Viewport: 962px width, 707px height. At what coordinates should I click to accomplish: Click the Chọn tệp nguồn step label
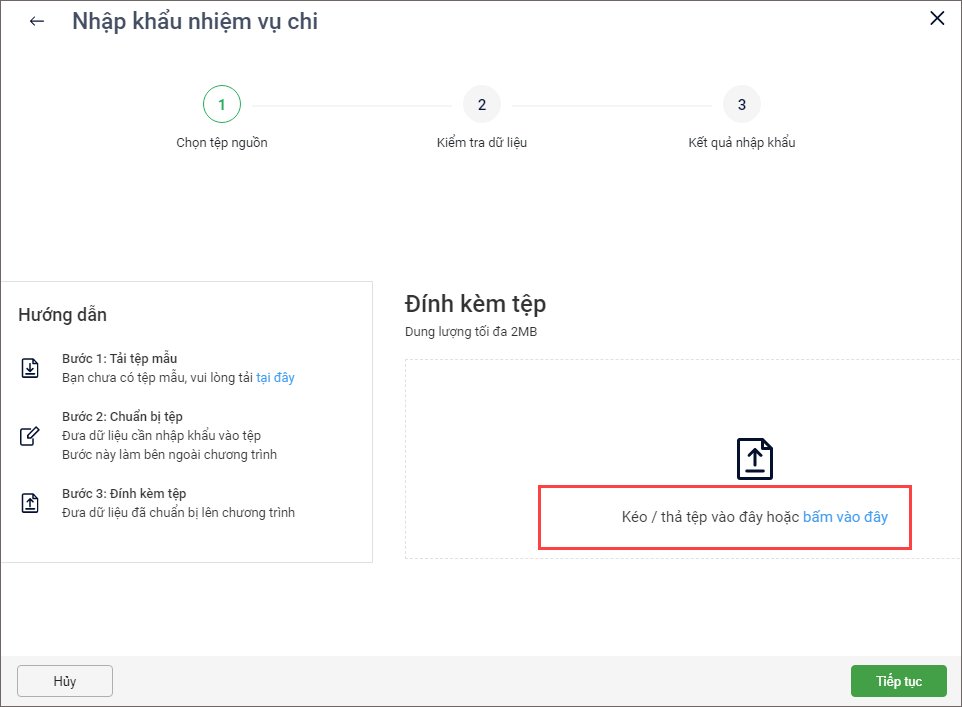221,142
